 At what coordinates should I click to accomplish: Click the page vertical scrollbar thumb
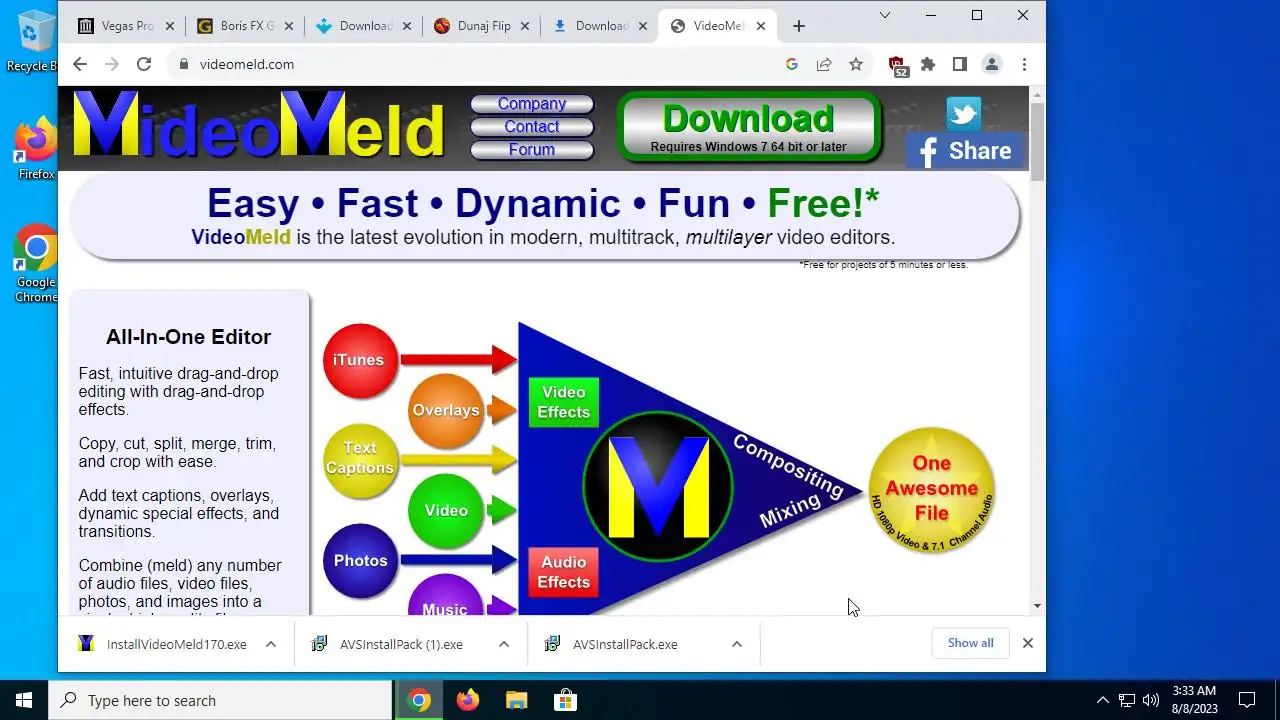[1037, 141]
